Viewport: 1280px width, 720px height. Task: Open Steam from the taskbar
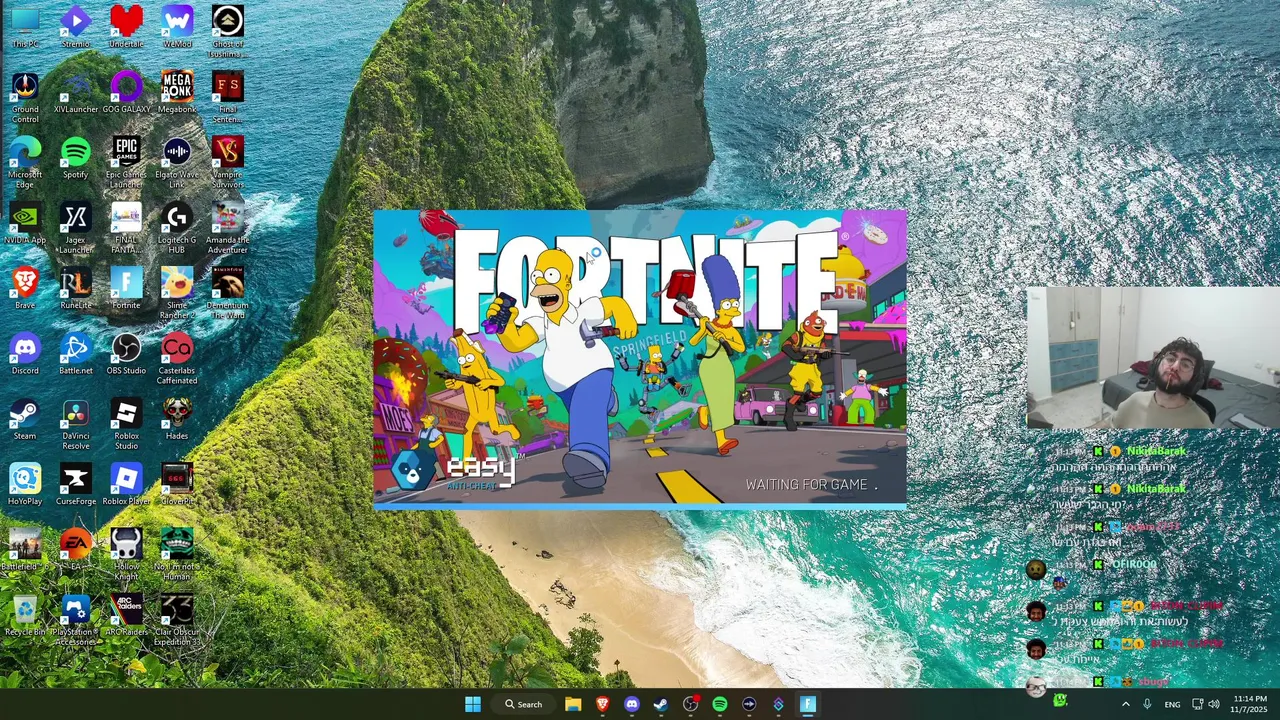tap(661, 704)
